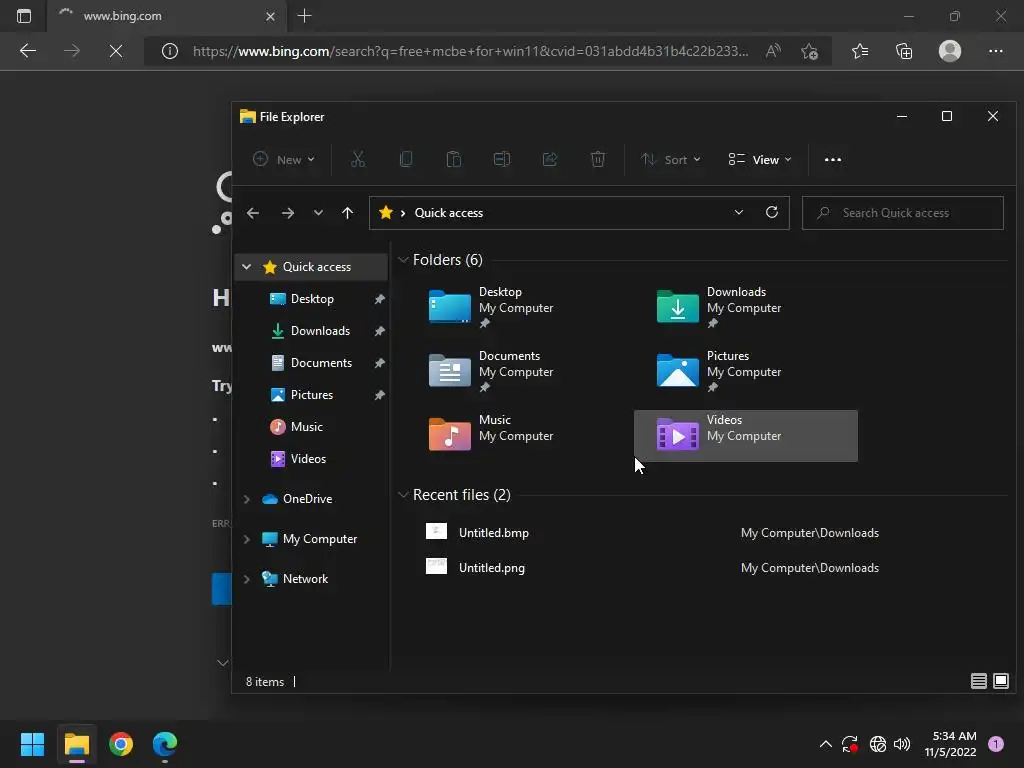Refresh the Quick access view

coord(772,212)
